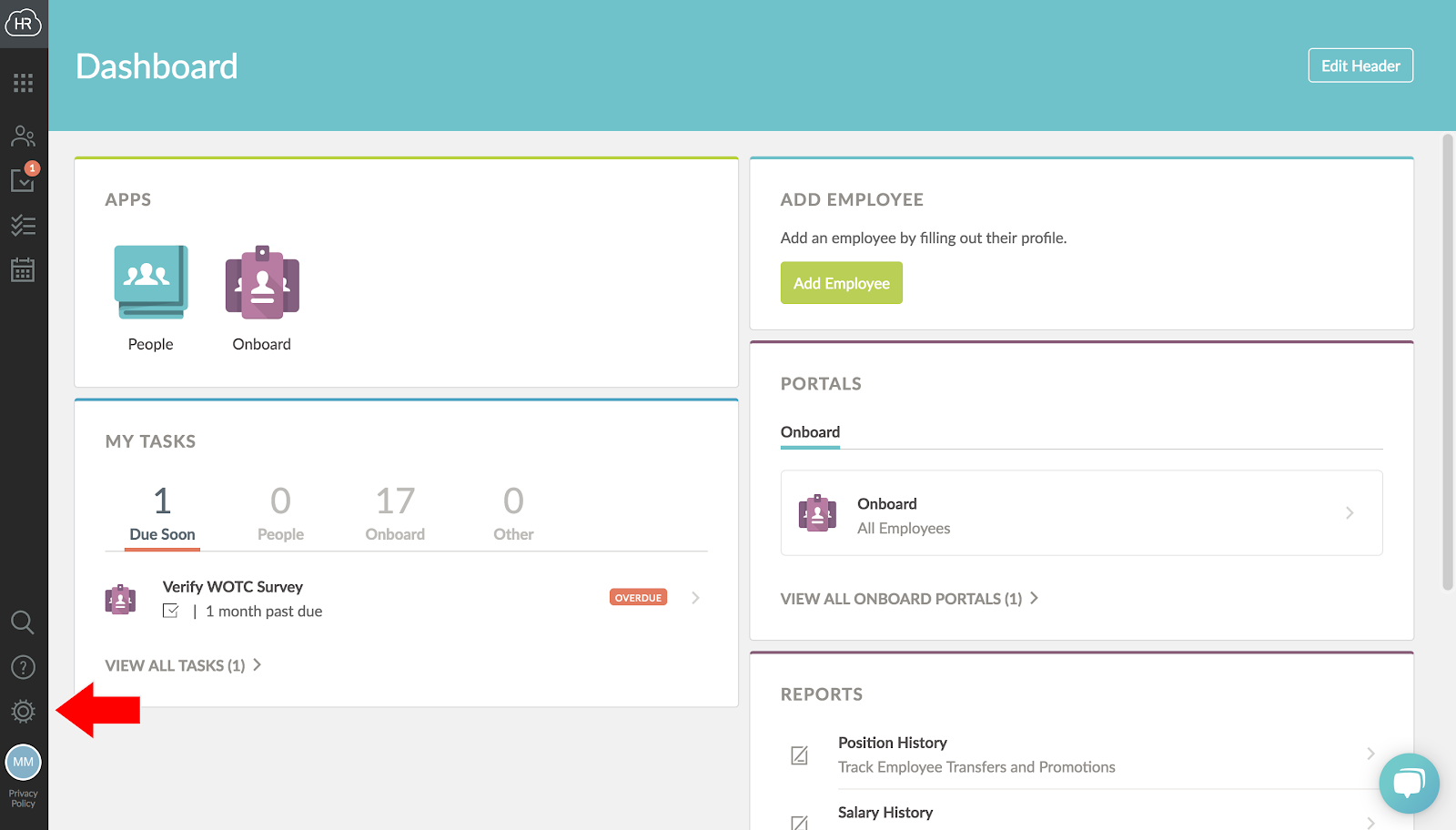The height and width of the screenshot is (830, 1456).
Task: Select the Onboard tasks tab showing 17
Action: click(395, 514)
